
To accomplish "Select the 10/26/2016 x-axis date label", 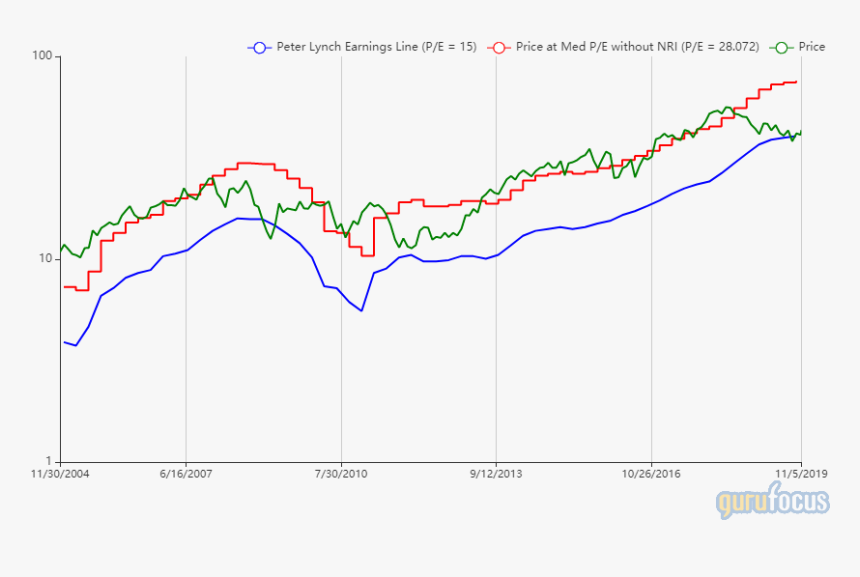I will click(651, 474).
